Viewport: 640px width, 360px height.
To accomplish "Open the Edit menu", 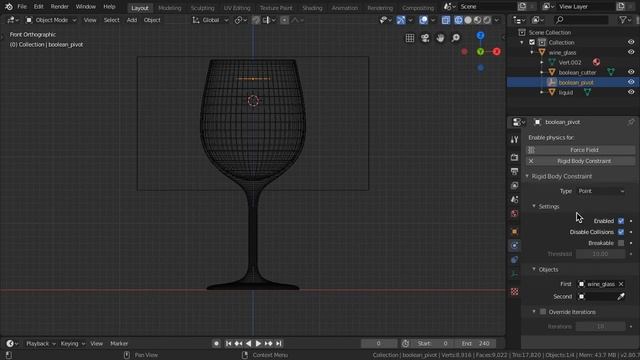I will click(x=38, y=7).
